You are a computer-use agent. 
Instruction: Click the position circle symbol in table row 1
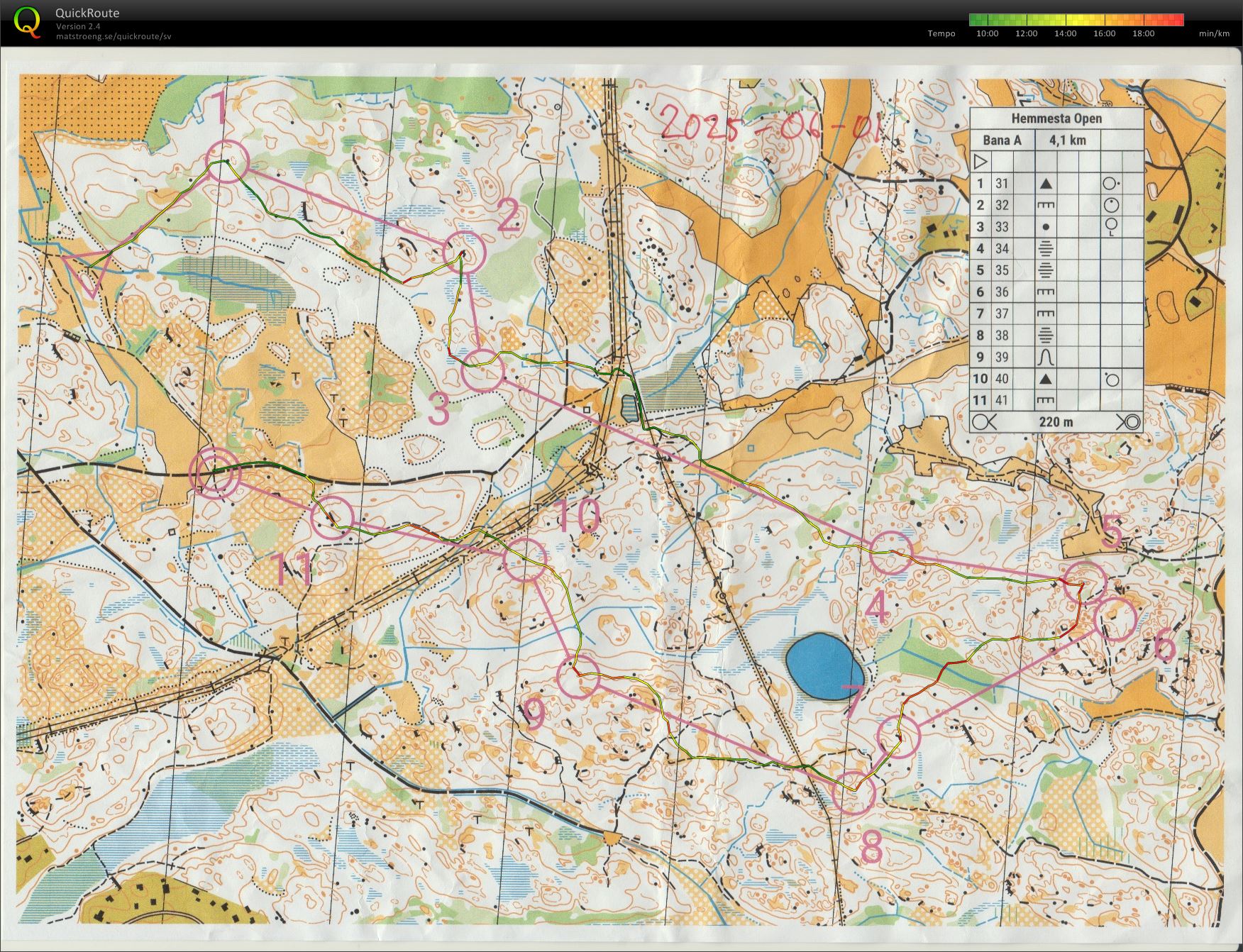[x=1111, y=184]
